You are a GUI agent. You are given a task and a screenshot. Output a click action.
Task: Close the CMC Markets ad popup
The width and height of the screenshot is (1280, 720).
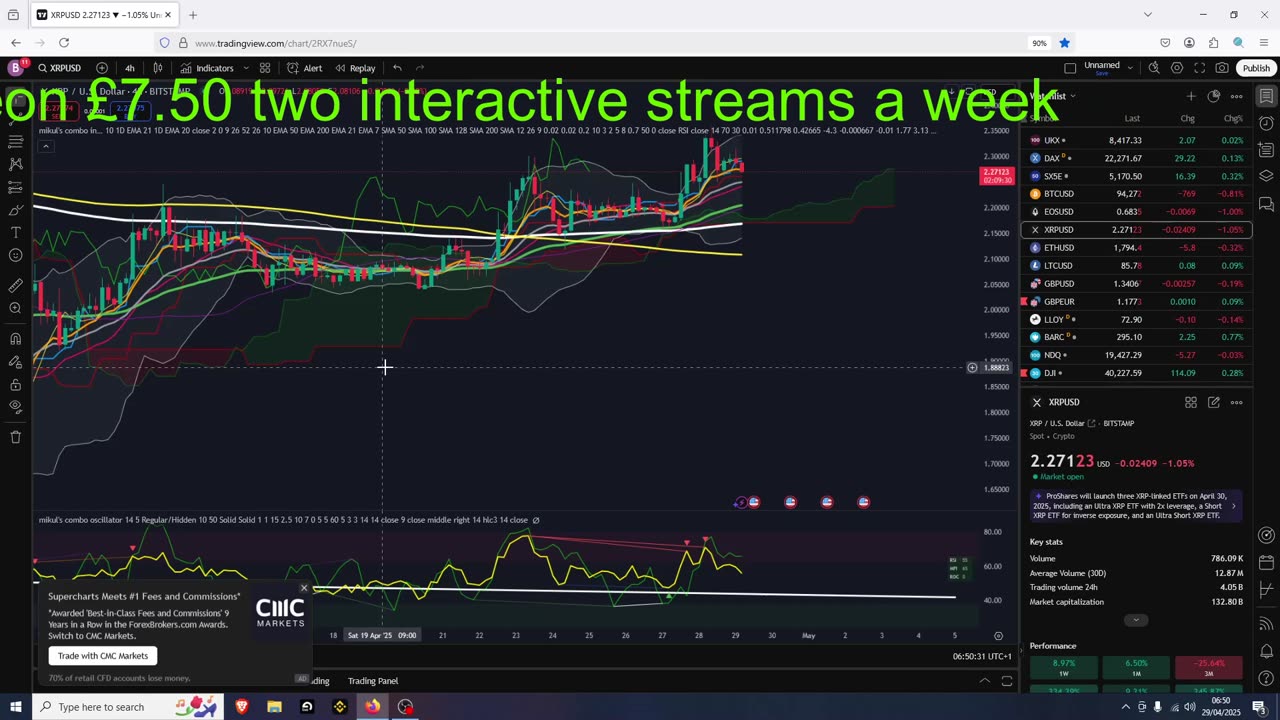tap(304, 588)
